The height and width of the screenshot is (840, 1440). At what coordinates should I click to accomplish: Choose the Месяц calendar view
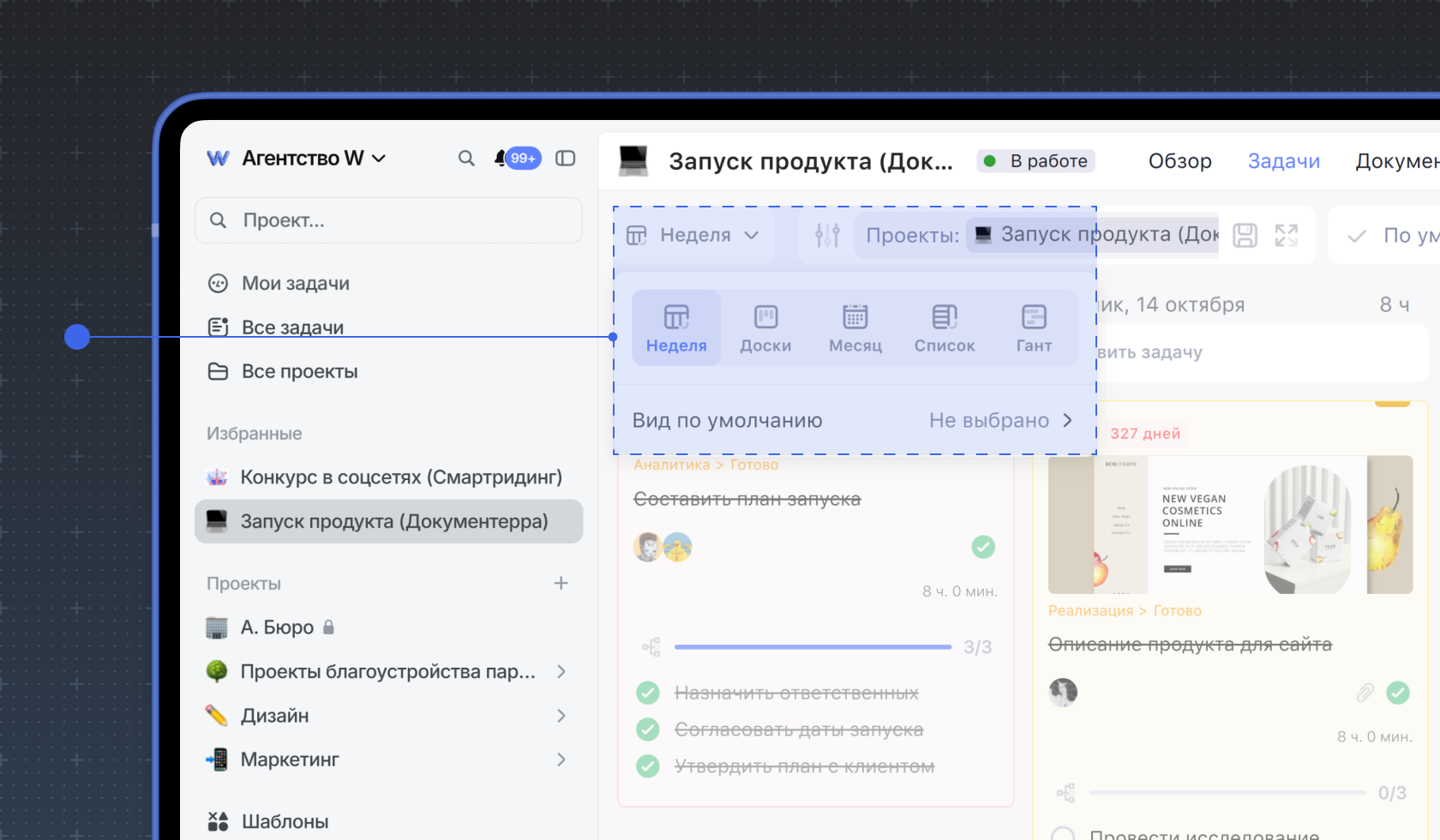(x=855, y=328)
